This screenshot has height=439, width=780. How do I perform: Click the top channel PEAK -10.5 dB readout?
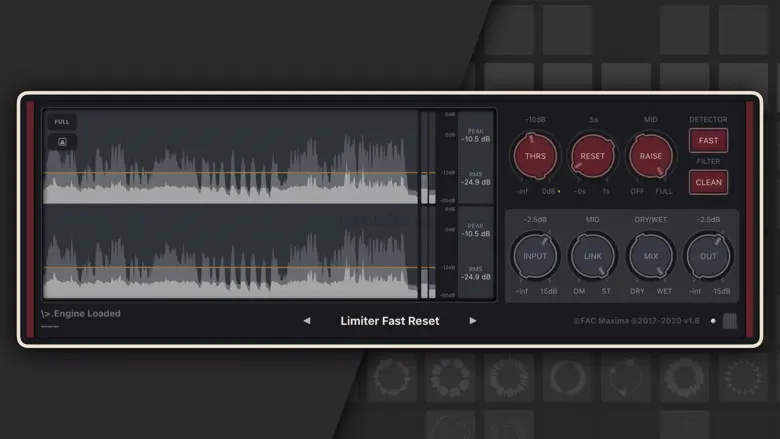476,136
